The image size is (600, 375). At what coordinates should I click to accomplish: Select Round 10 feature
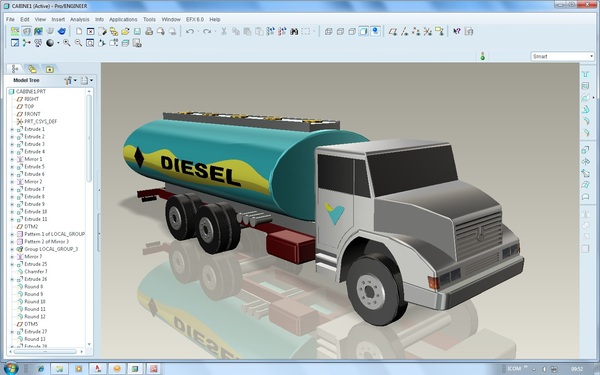click(31, 302)
